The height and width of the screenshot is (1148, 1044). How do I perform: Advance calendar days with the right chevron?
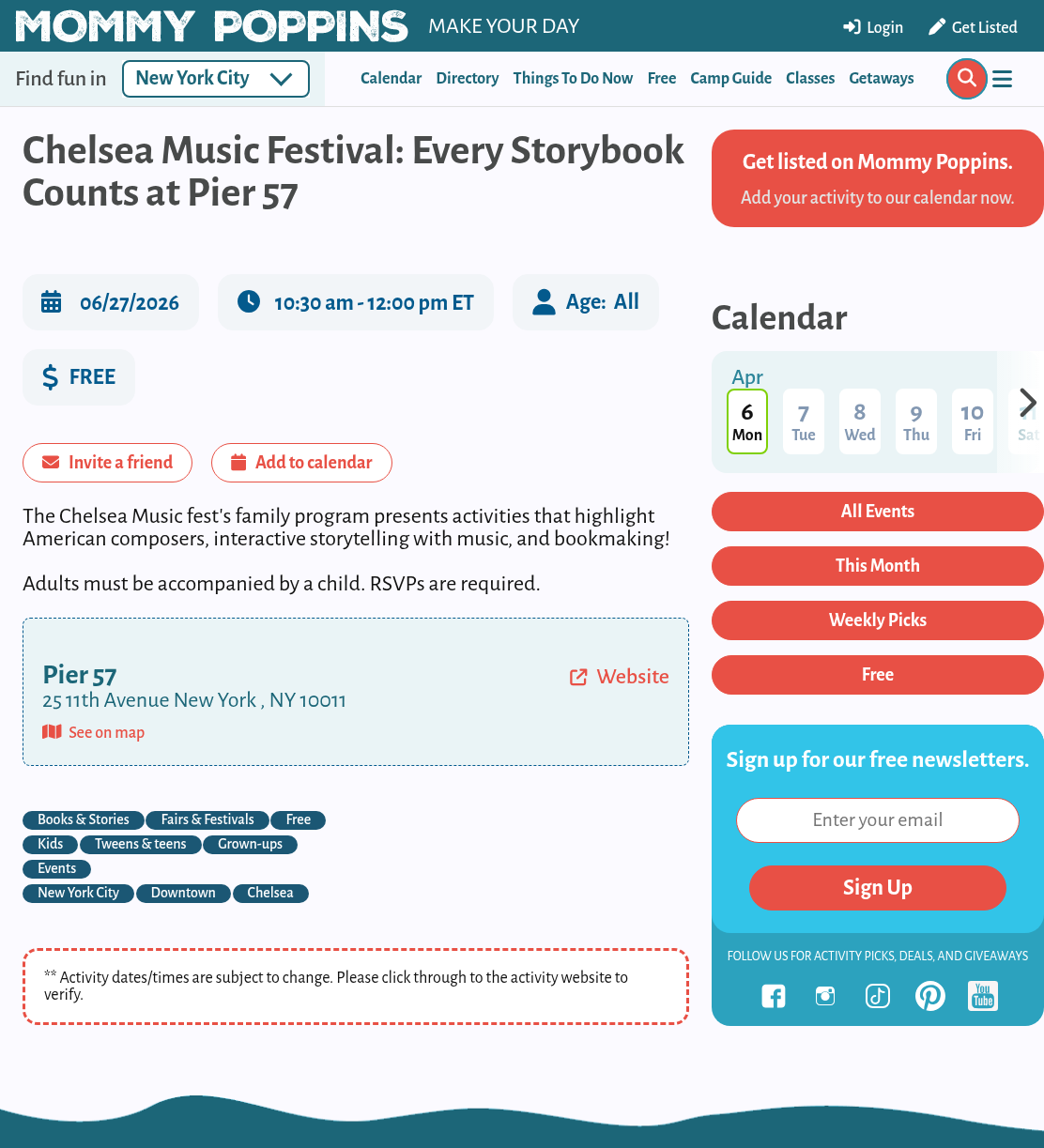tap(1028, 403)
